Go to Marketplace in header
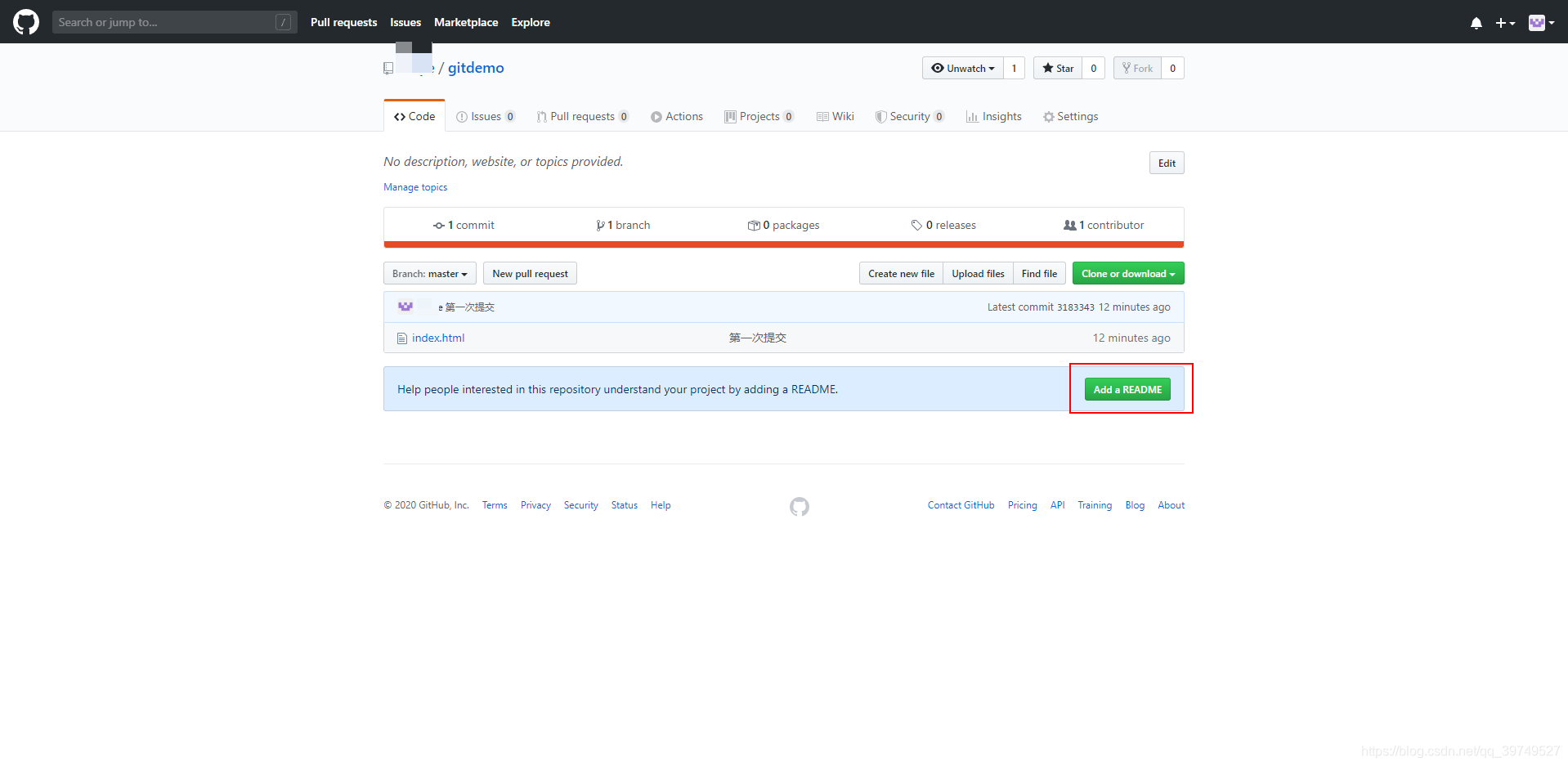 click(x=466, y=22)
